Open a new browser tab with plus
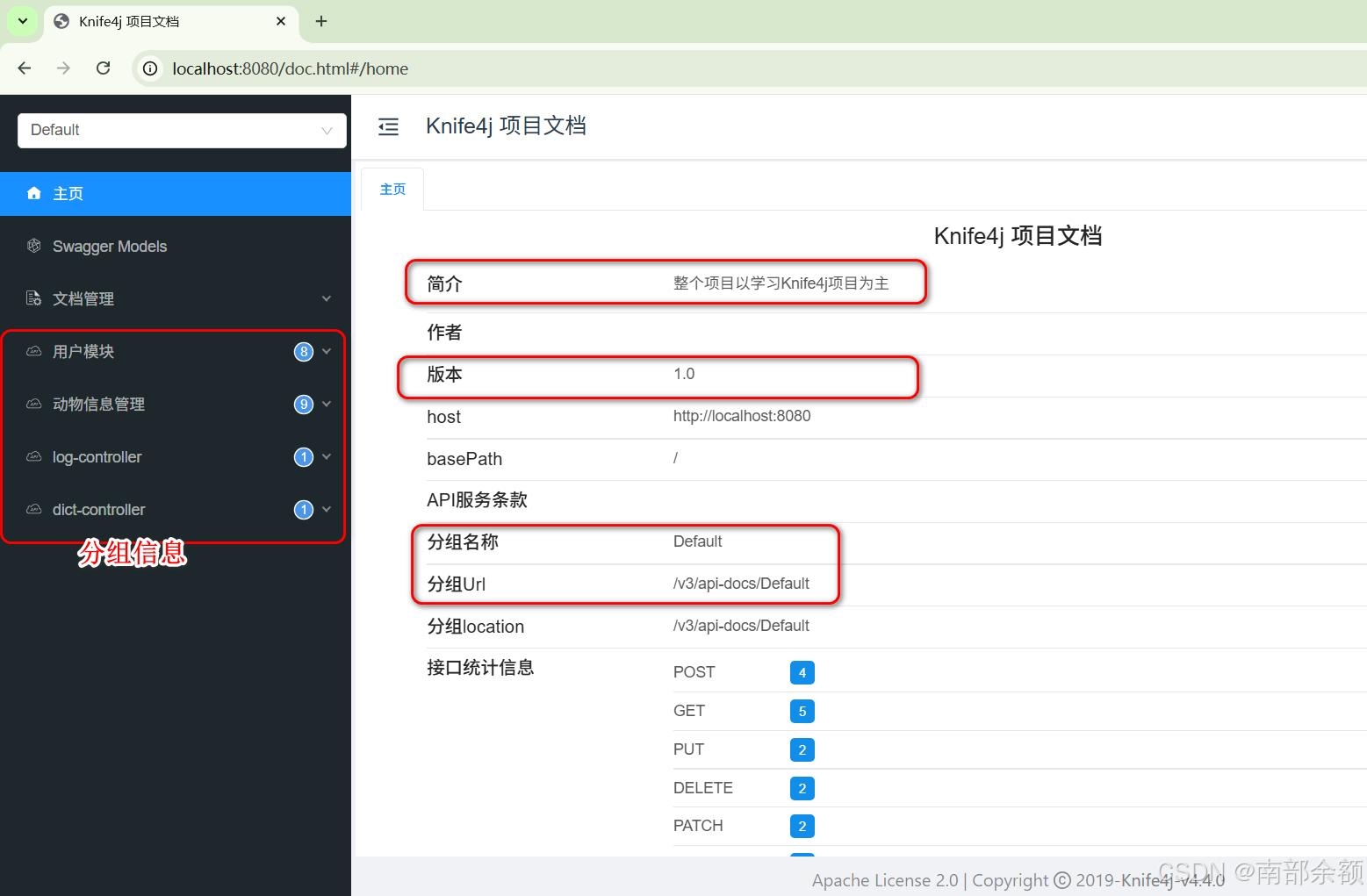 point(321,21)
